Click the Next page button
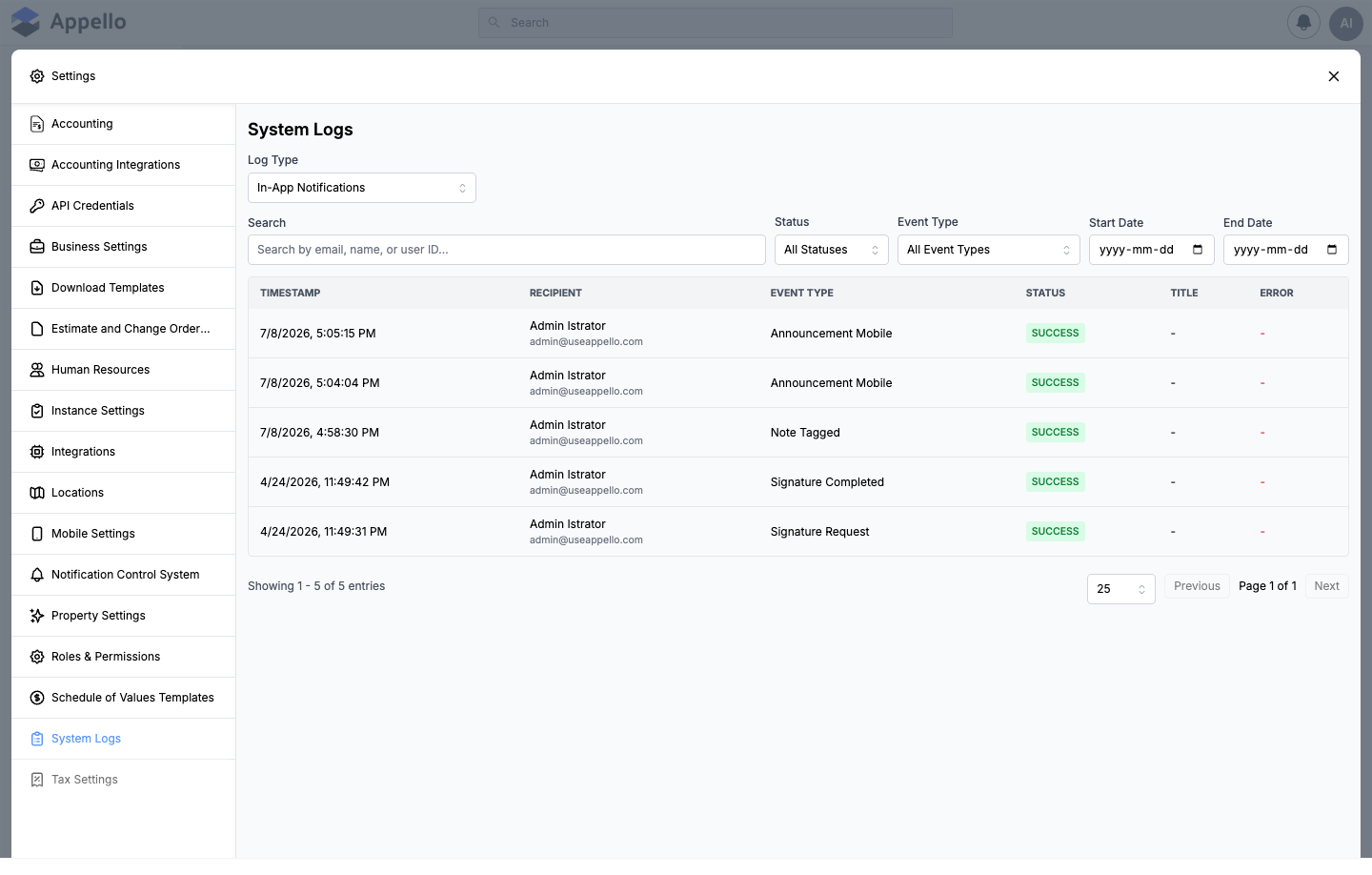Screen dimensions: 1372x875 (1327, 586)
